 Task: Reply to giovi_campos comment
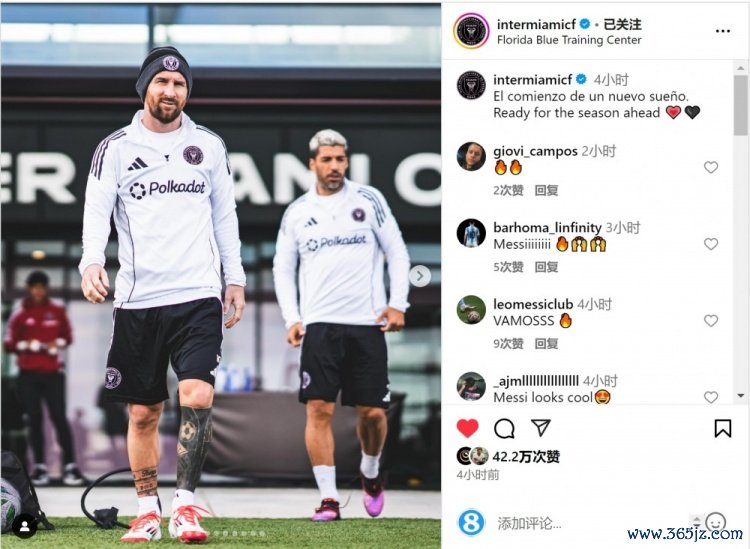[x=546, y=190]
